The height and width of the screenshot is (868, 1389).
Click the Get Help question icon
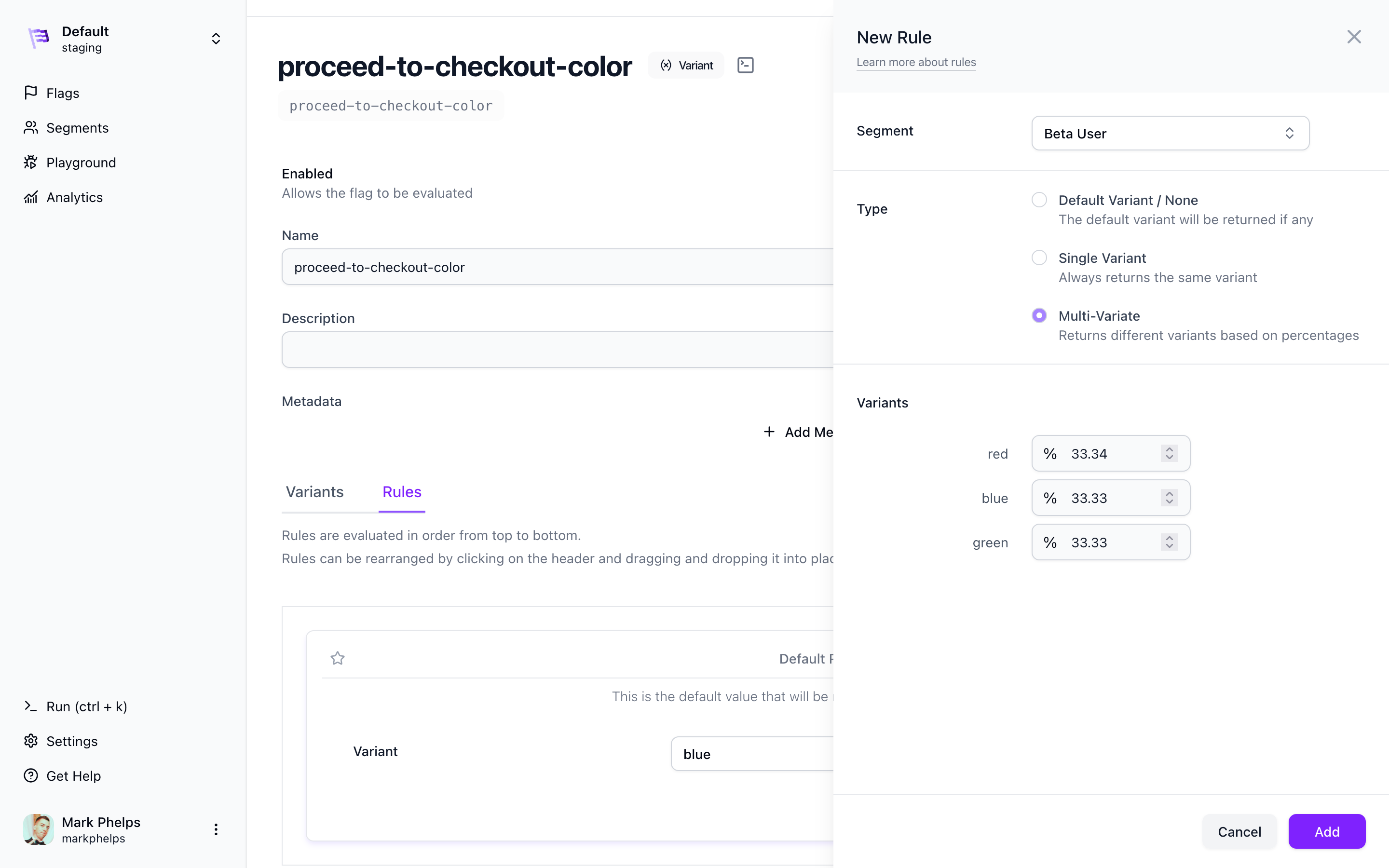coord(30,775)
